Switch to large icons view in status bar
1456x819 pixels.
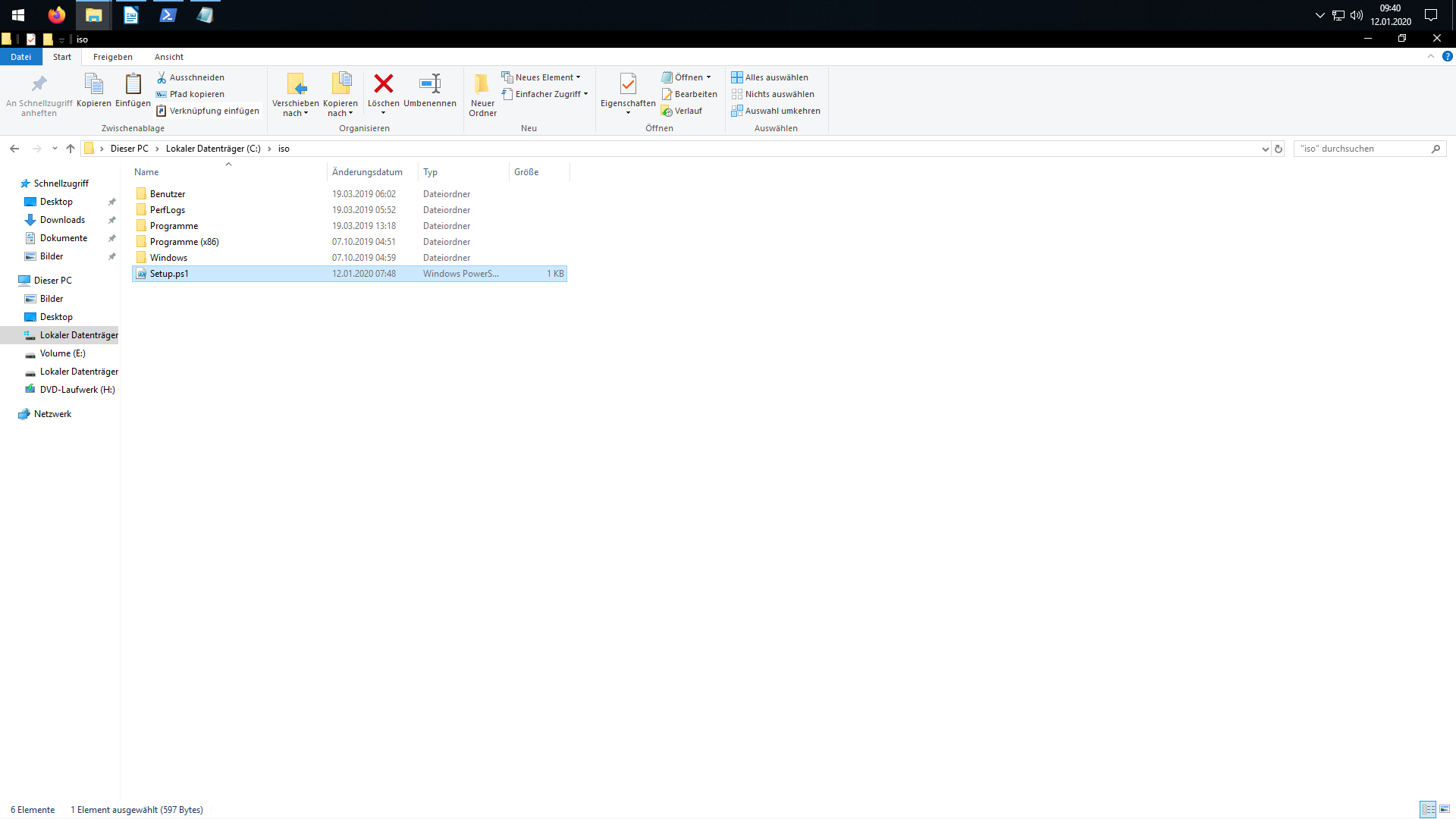coord(1445,810)
